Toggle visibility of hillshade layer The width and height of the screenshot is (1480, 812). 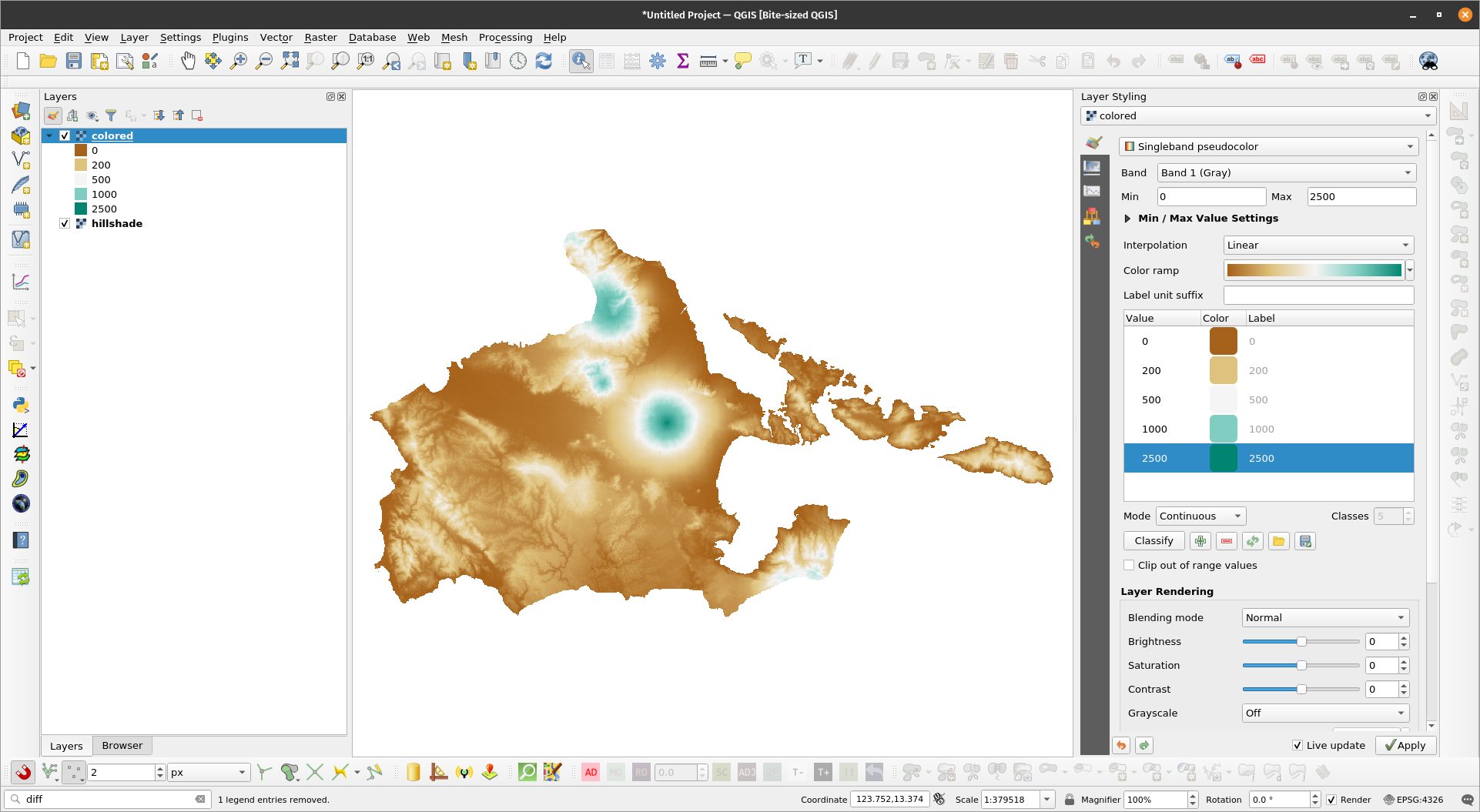65,223
